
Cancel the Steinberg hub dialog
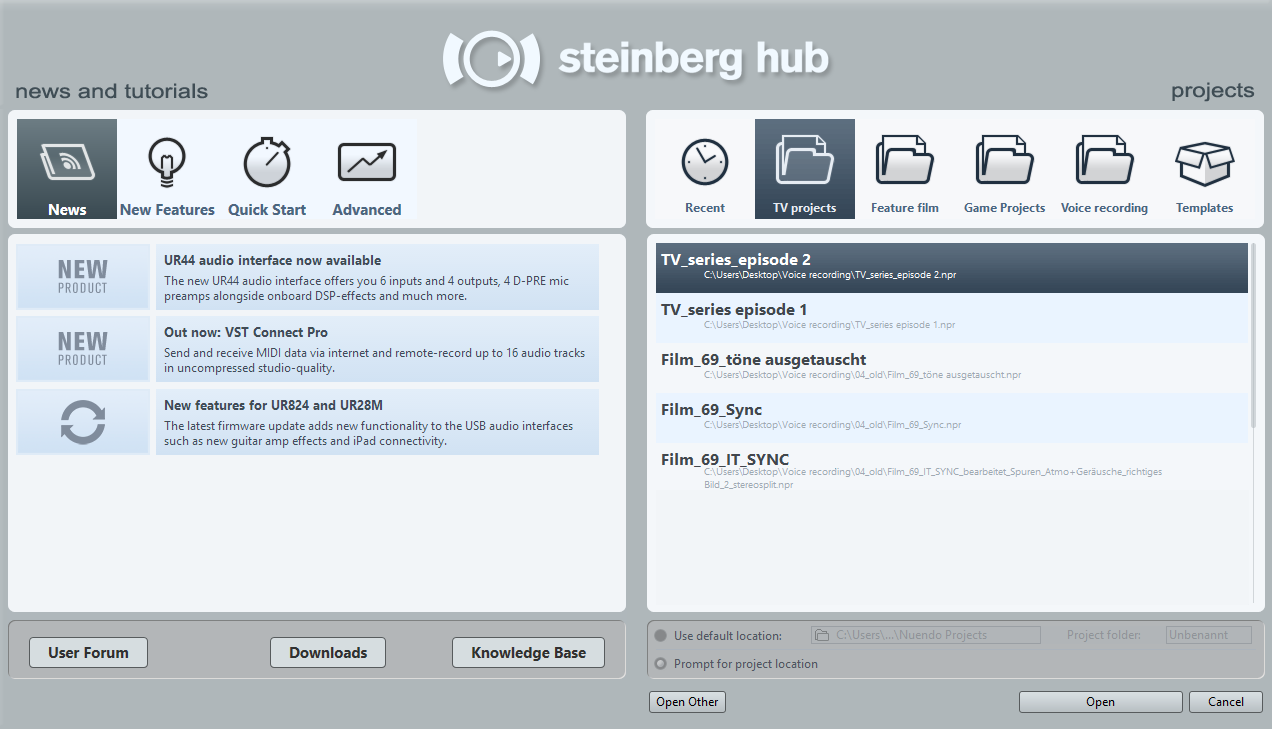(x=1226, y=702)
